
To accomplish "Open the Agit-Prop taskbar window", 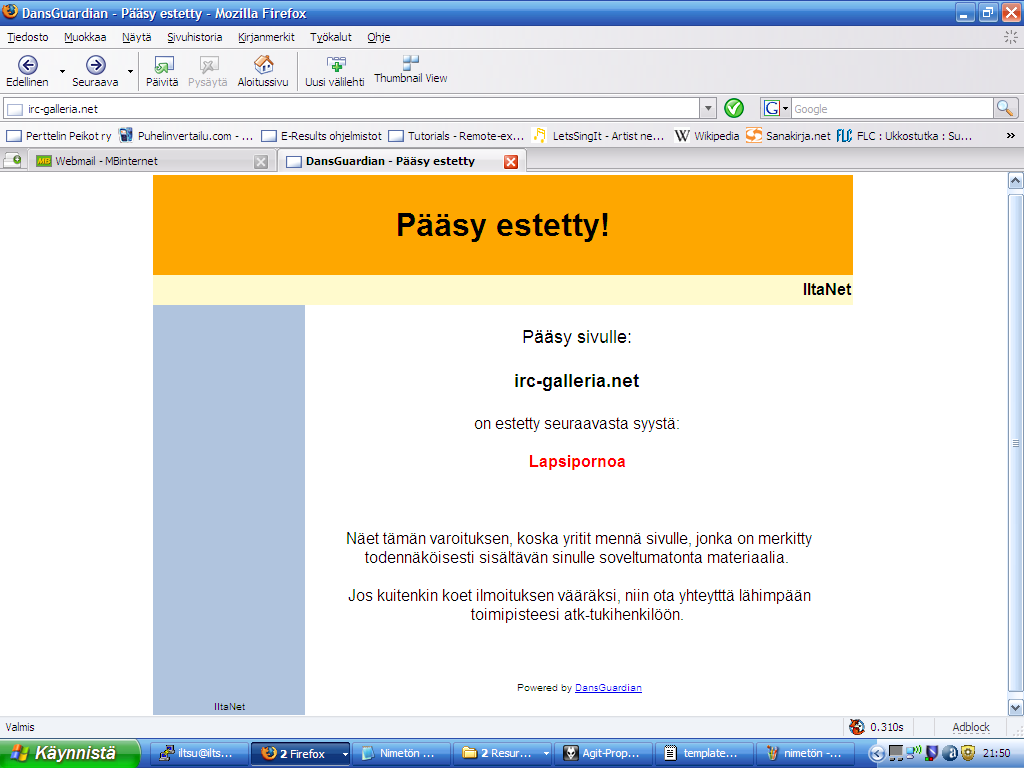I will [x=603, y=754].
